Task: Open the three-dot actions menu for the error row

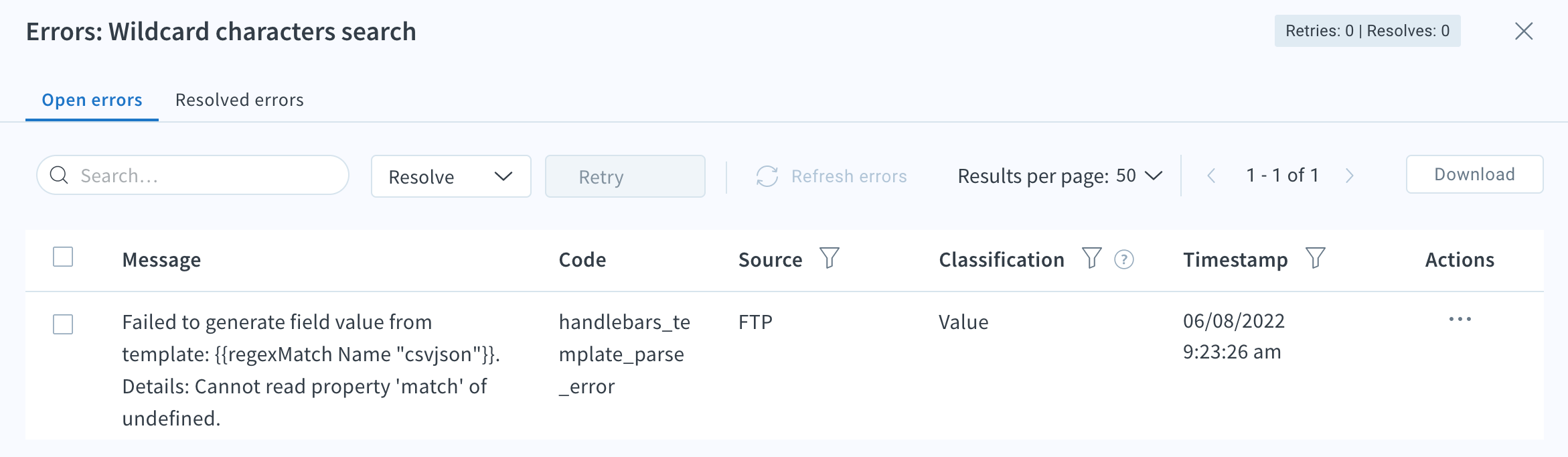Action: [1460, 319]
